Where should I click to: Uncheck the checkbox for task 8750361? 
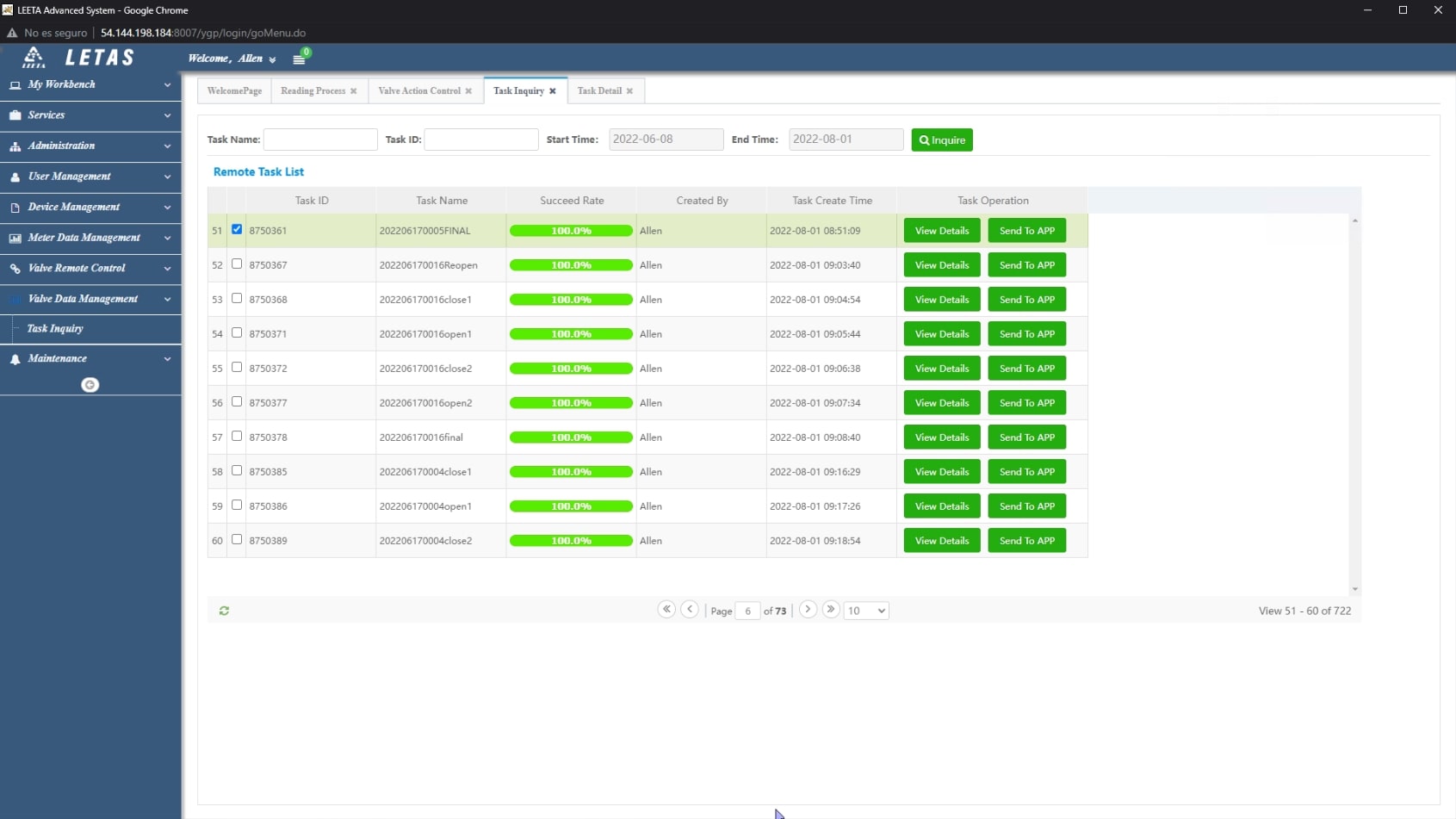(x=237, y=230)
